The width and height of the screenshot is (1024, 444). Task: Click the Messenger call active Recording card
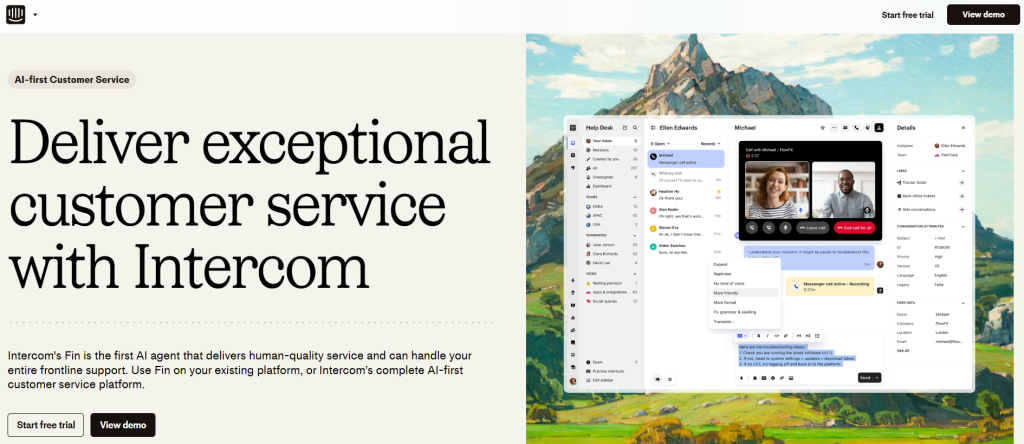click(829, 287)
